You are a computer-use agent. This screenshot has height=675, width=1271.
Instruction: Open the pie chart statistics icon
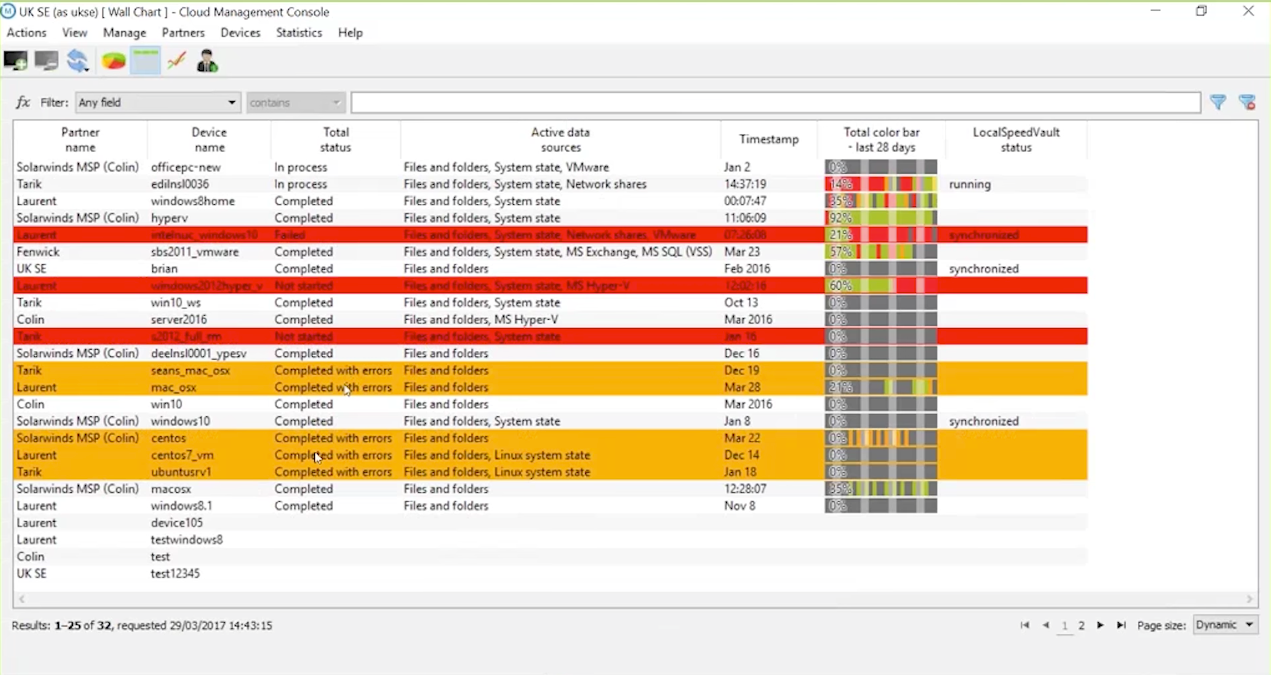114,62
